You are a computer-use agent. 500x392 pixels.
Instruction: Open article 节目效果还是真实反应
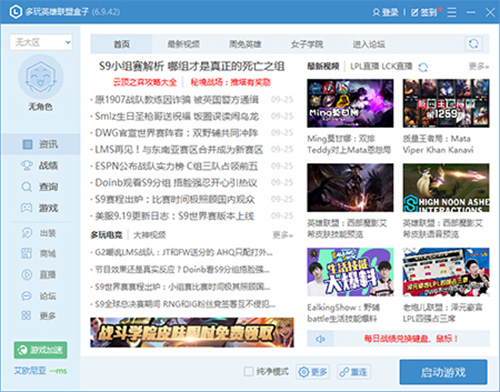tap(182, 269)
